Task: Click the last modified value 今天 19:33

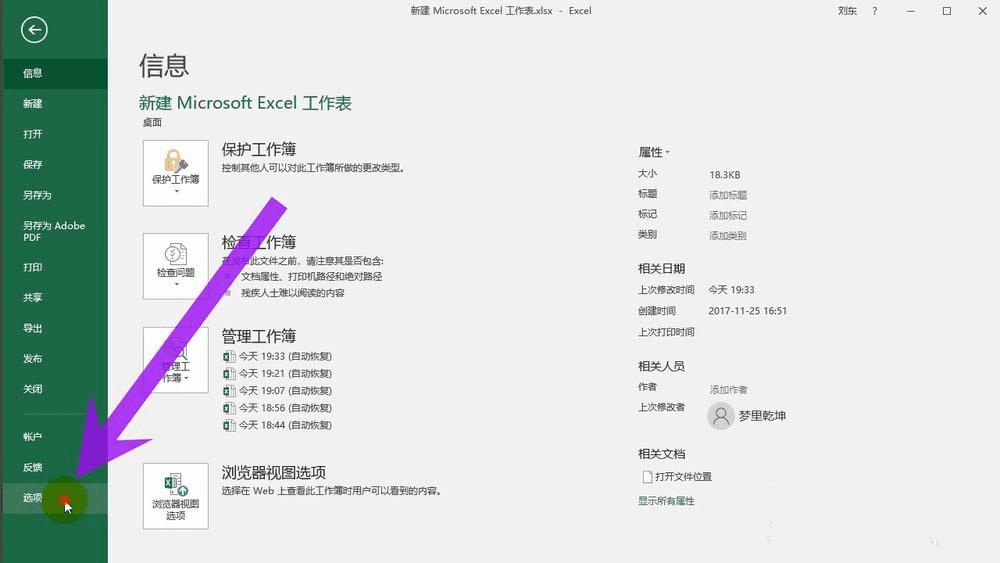Action: tap(732, 290)
